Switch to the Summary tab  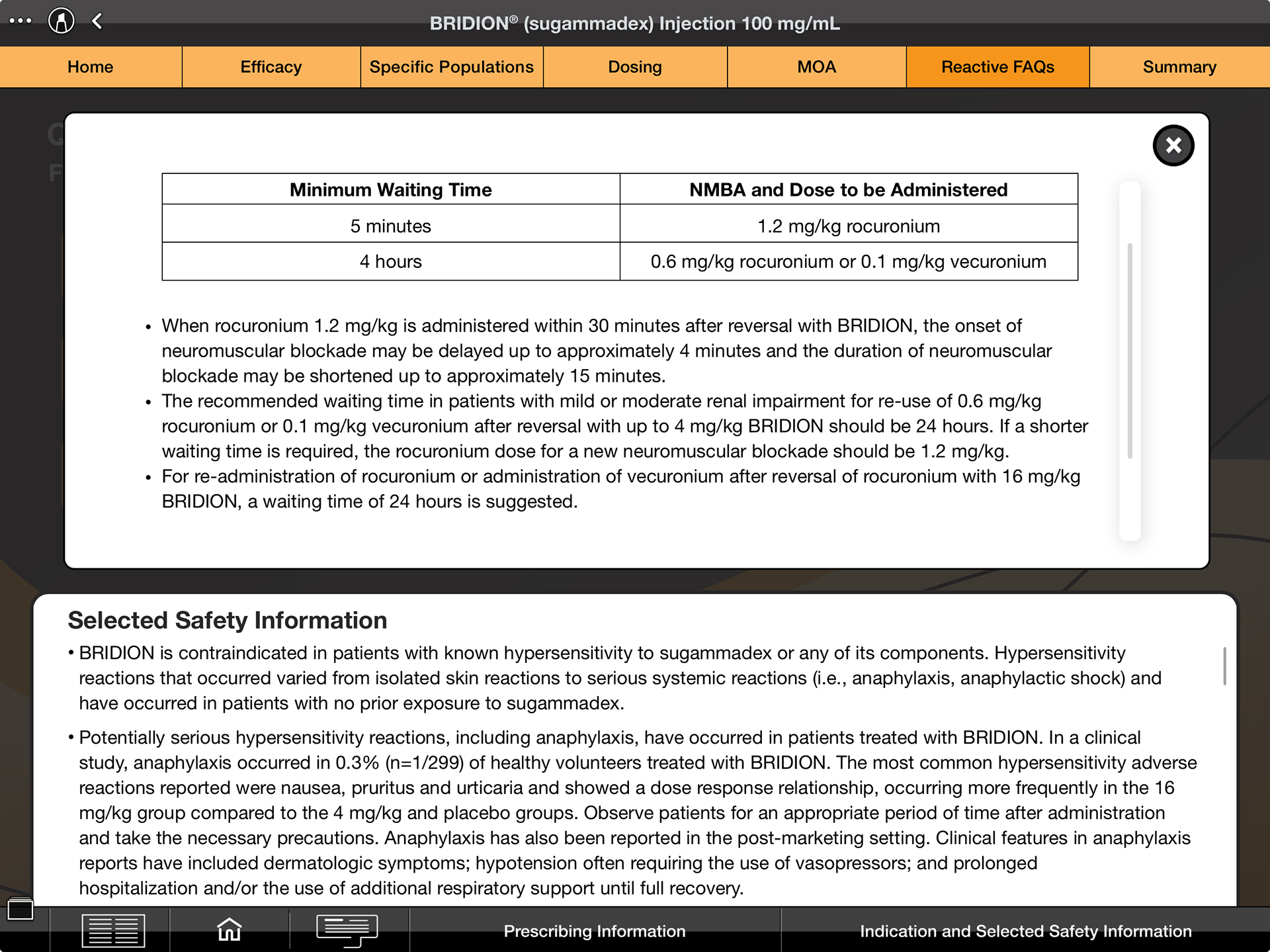coord(1179,67)
